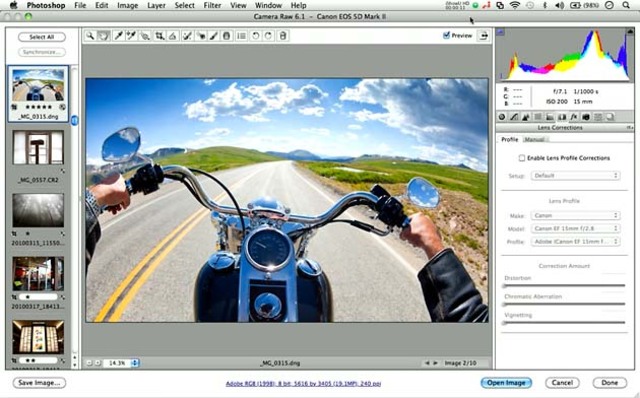The image size is (640, 398).
Task: Open the zoom level dropdown showing 14.3%
Action: point(135,362)
